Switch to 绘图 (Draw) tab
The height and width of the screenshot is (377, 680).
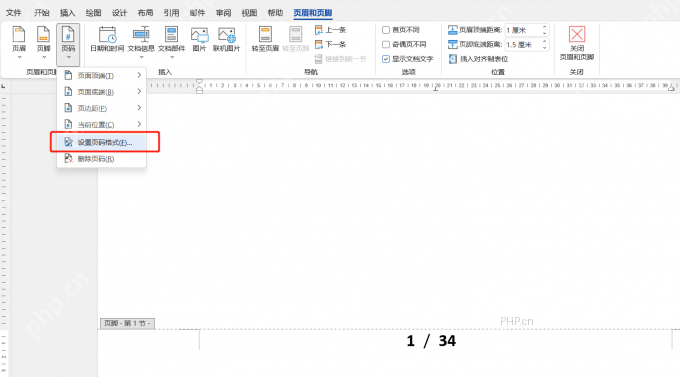pyautogui.click(x=93, y=13)
